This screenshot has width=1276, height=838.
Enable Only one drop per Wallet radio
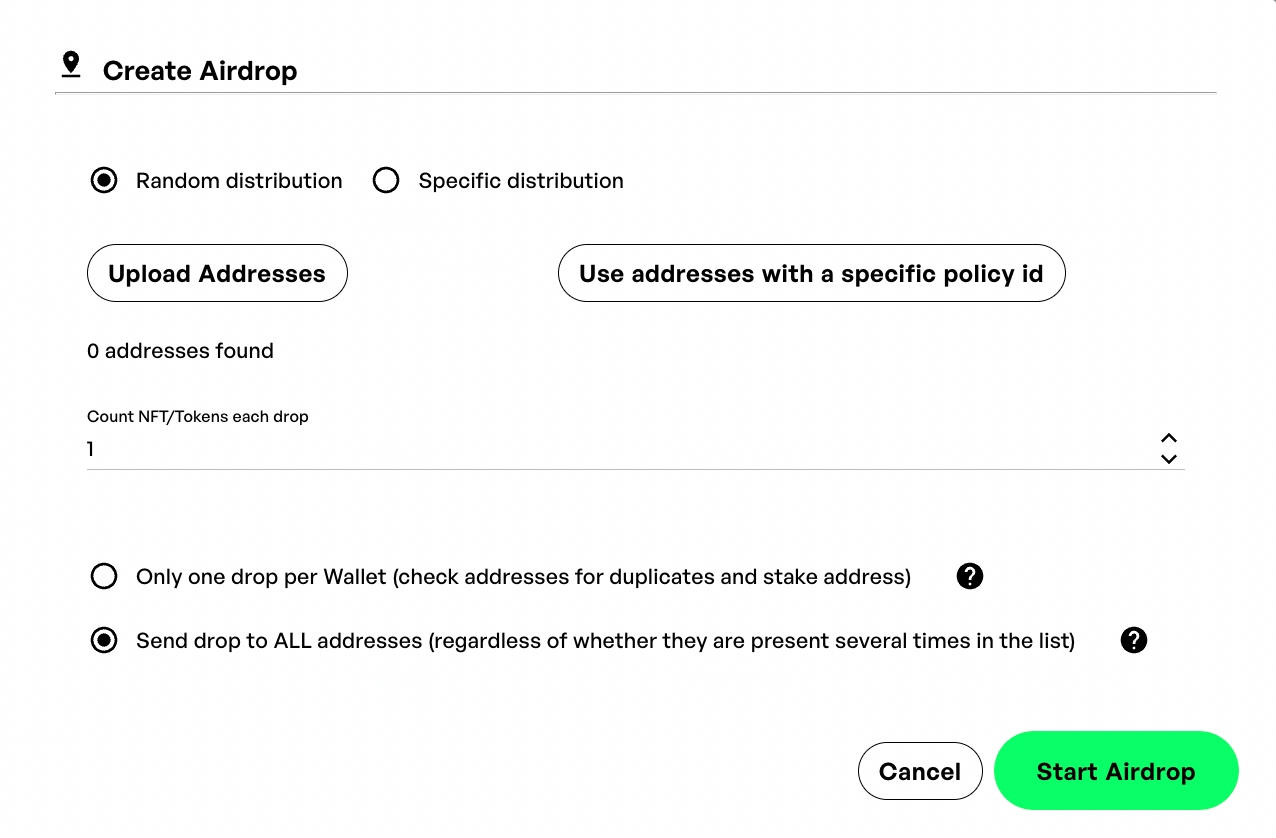click(x=104, y=577)
